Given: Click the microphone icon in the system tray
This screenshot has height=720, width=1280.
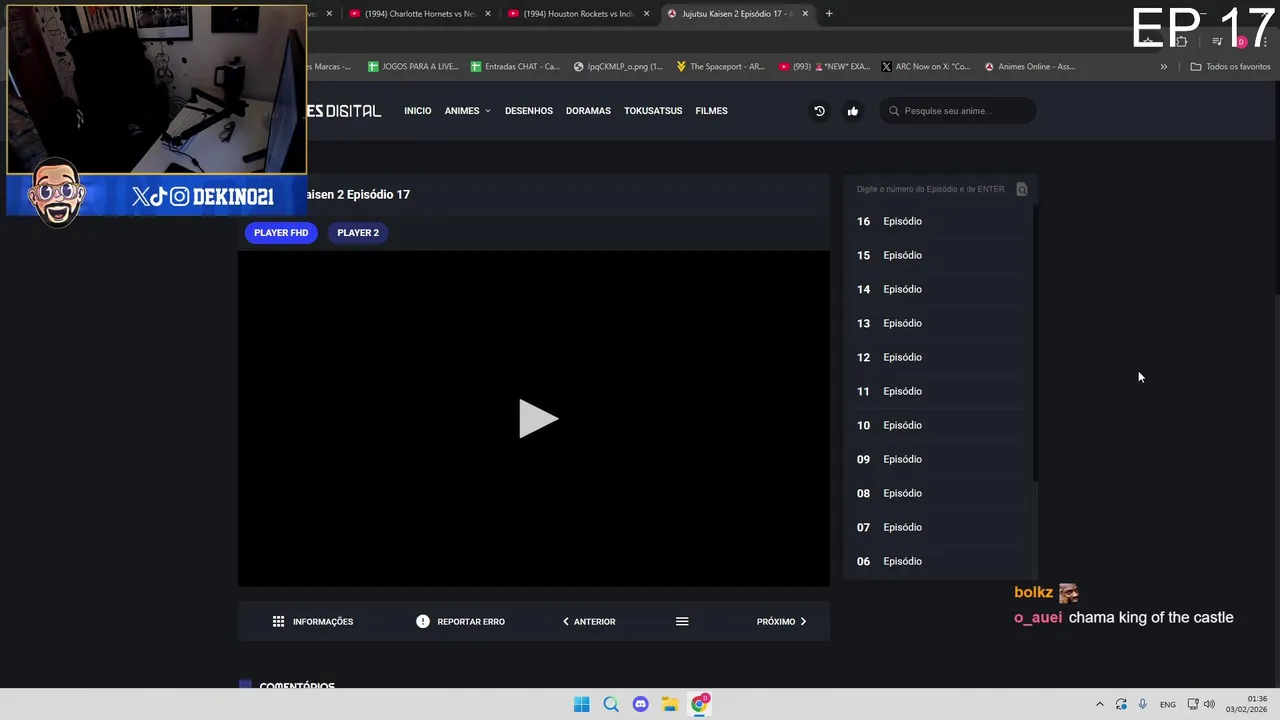Looking at the screenshot, I should pos(1142,704).
